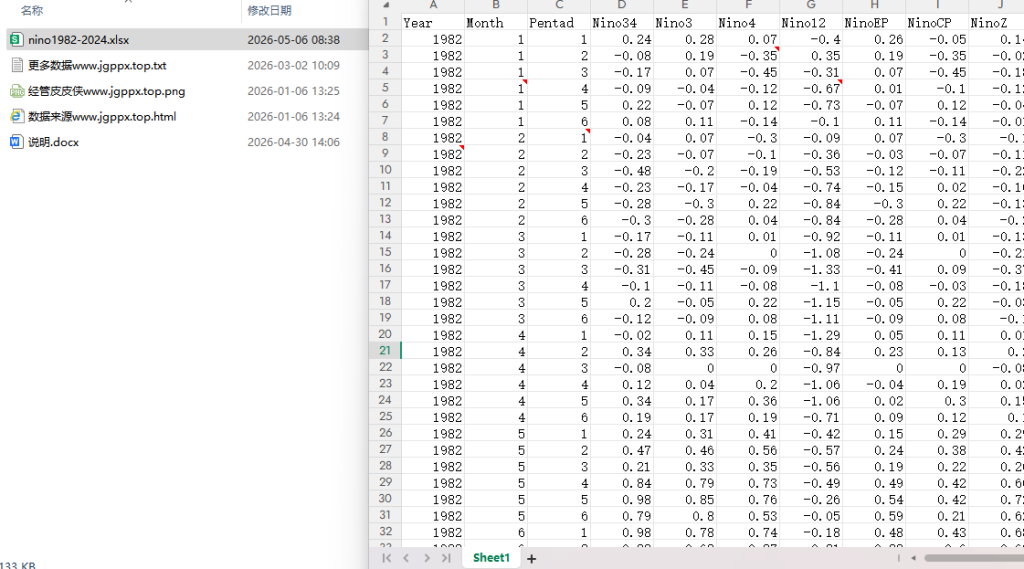Go to next sheet with the right arrow

[x=426, y=558]
